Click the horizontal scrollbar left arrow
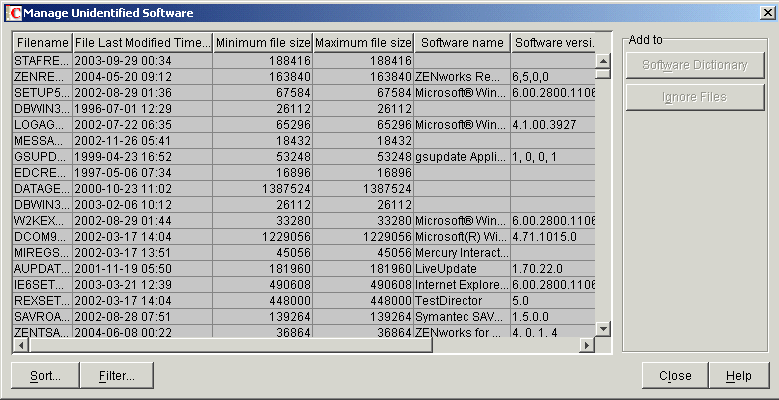 (x=21, y=345)
